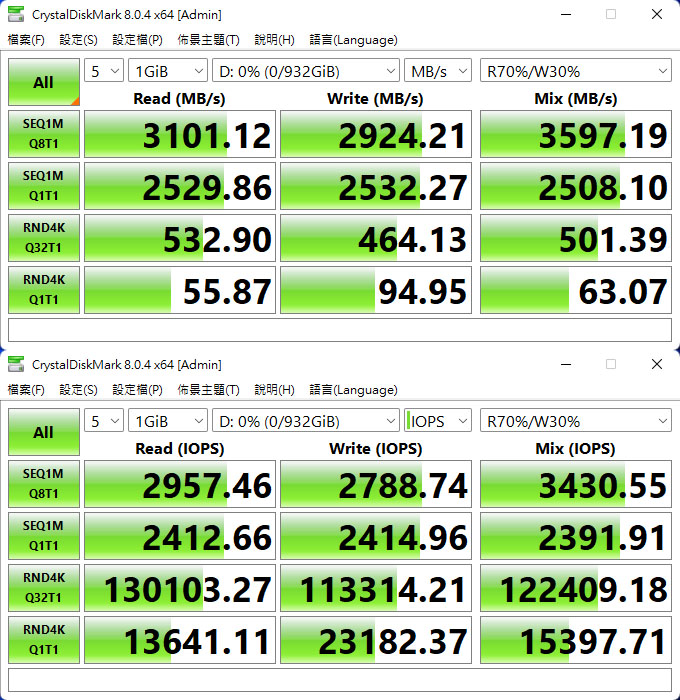Open 語言(Language) menu in bottom window
The width and height of the screenshot is (680, 700).
point(353,390)
